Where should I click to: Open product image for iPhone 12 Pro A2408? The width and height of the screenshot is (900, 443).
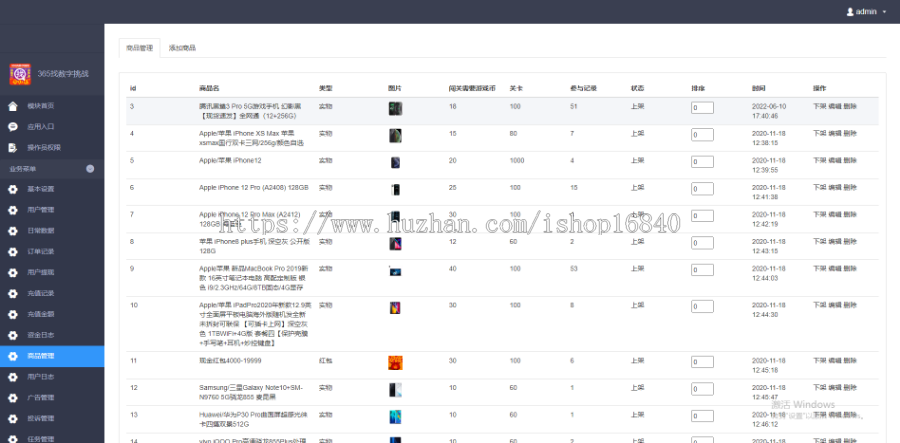tap(395, 189)
